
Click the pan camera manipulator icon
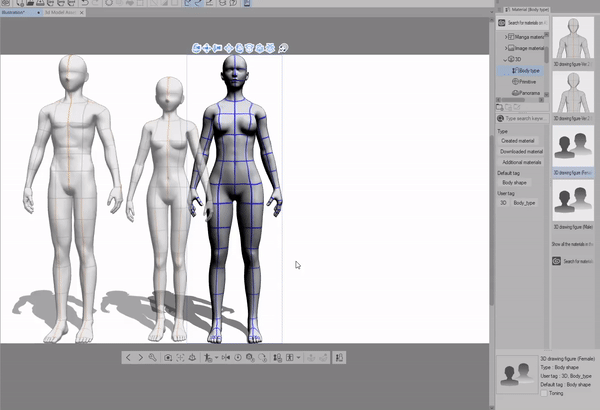coord(207,48)
